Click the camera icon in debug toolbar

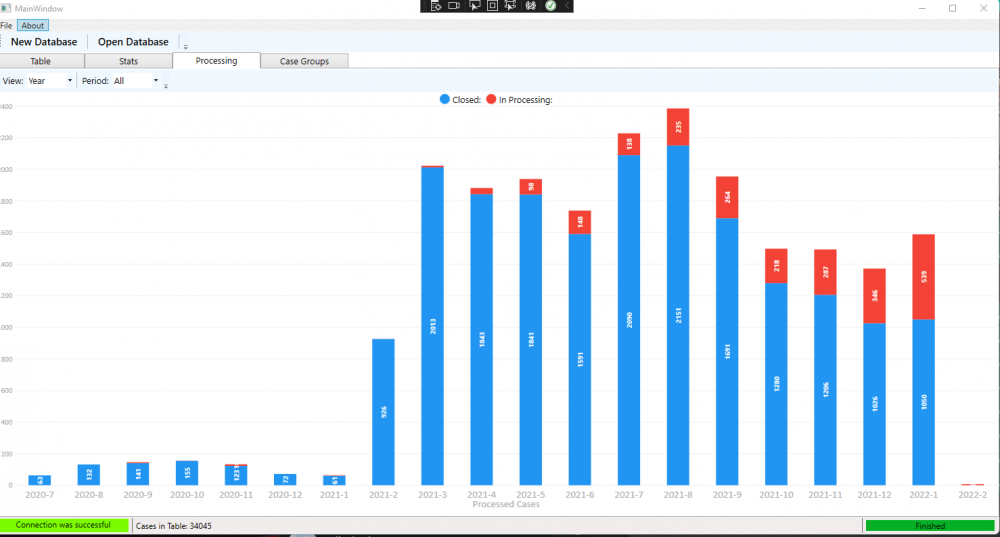point(454,6)
